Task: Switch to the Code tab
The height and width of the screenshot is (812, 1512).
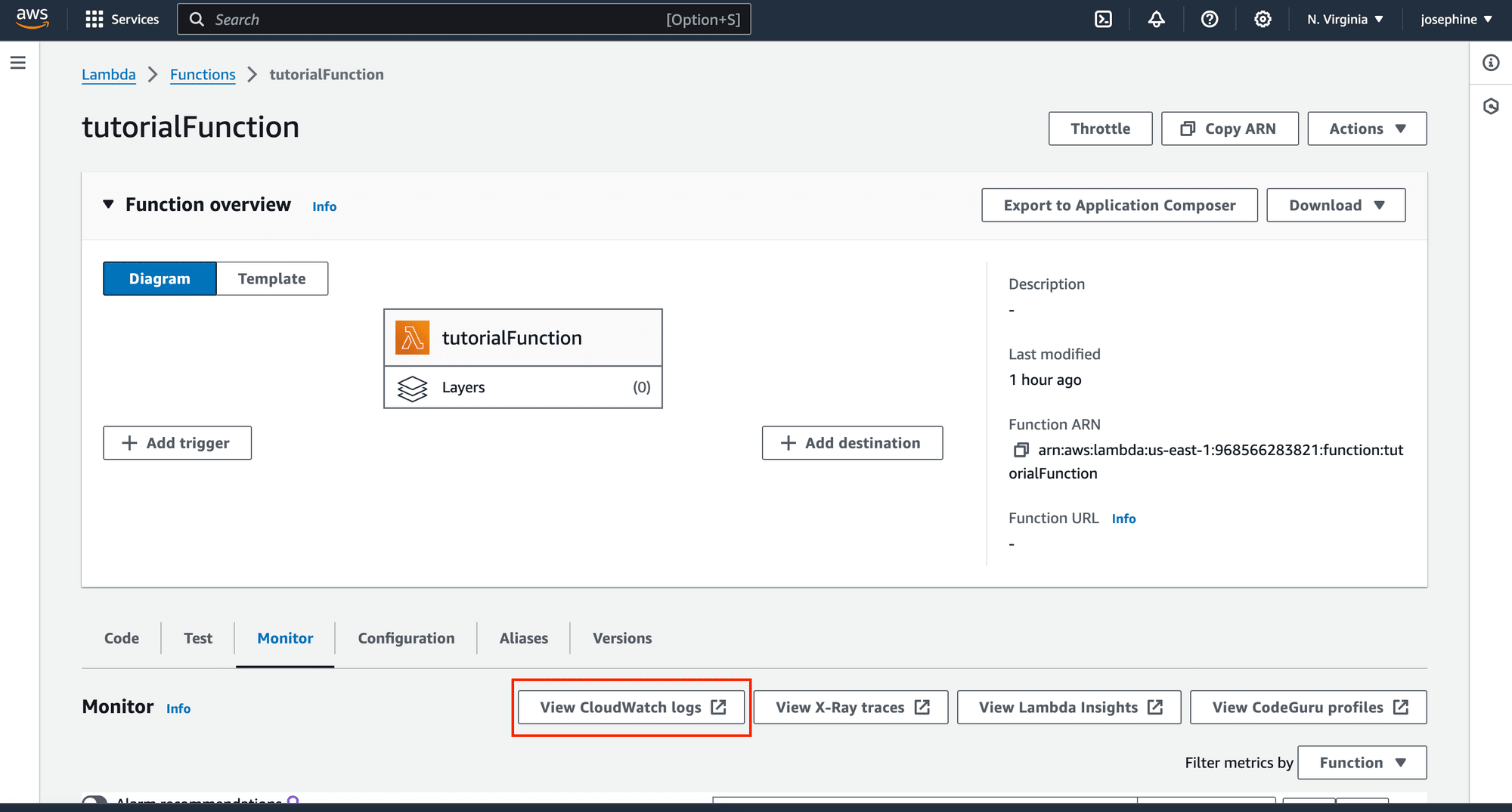Action: 122,638
